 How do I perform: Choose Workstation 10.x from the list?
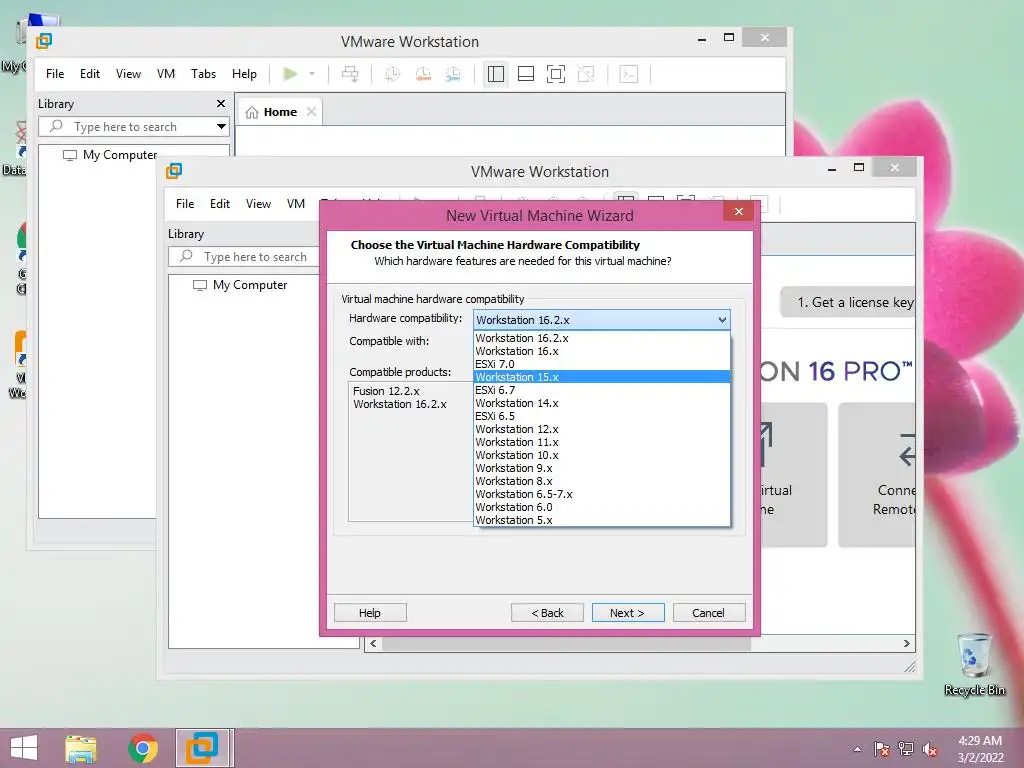point(601,455)
